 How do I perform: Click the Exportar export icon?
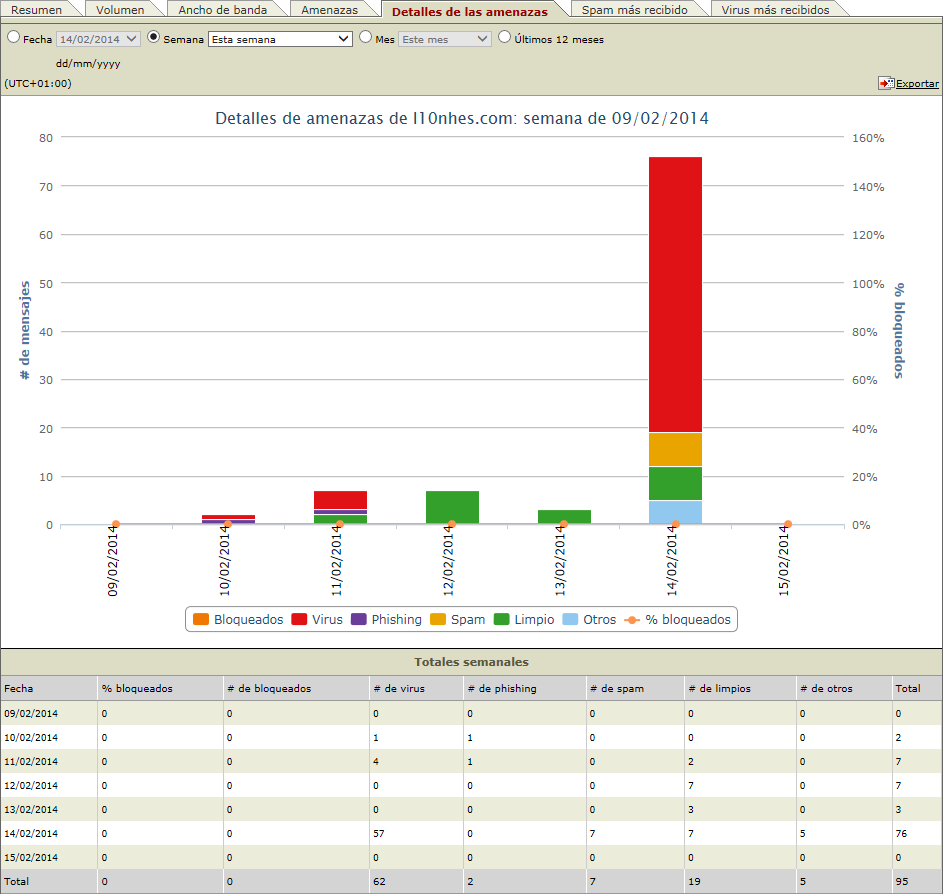(x=884, y=84)
